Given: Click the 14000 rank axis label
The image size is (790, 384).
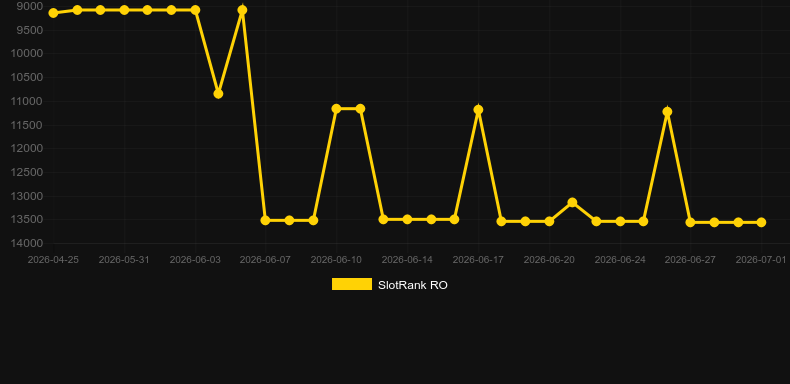Looking at the screenshot, I should tap(27, 243).
